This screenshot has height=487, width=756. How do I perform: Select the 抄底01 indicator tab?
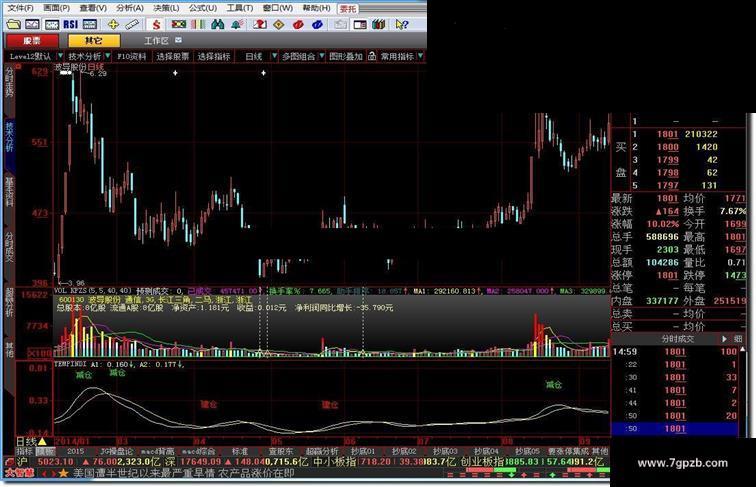coord(363,451)
